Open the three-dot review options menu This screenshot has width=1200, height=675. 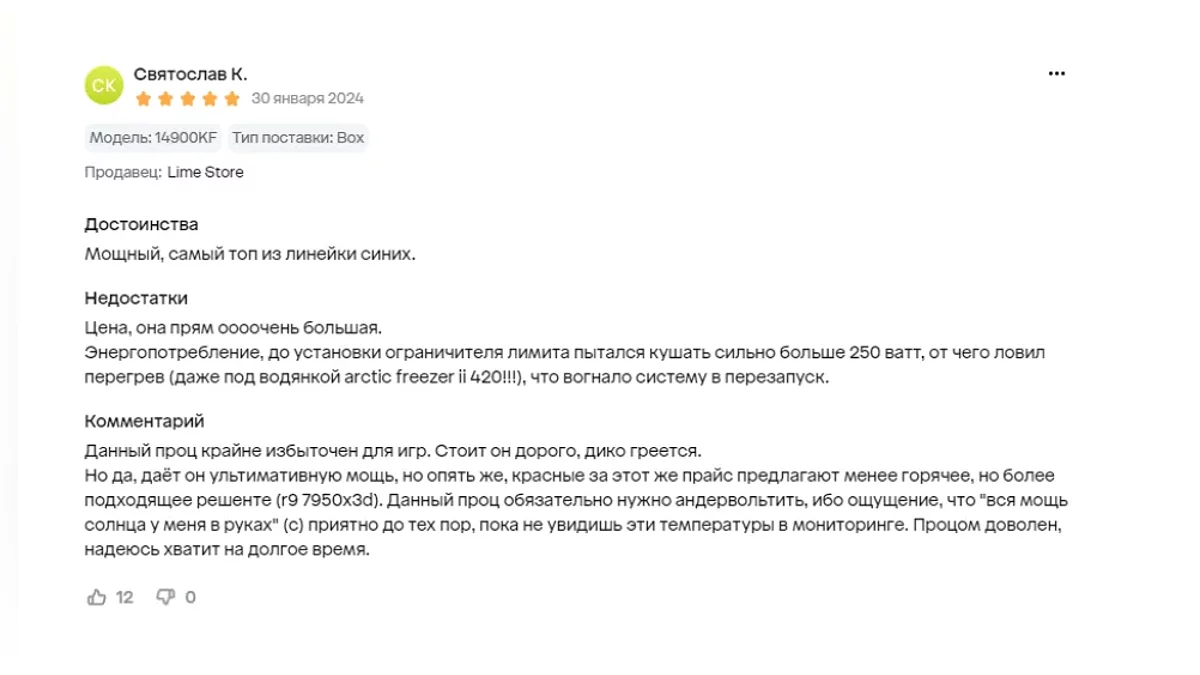coord(1056,74)
